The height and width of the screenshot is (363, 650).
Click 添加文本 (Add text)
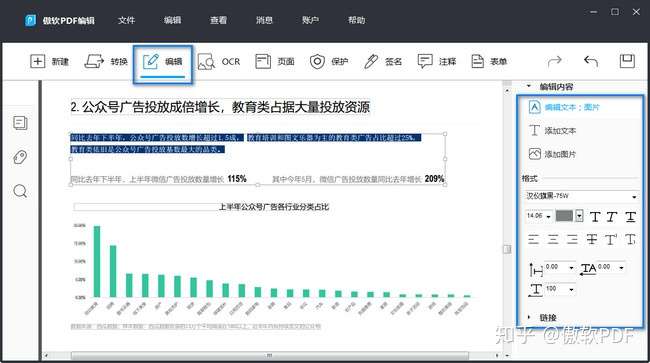(x=552, y=131)
